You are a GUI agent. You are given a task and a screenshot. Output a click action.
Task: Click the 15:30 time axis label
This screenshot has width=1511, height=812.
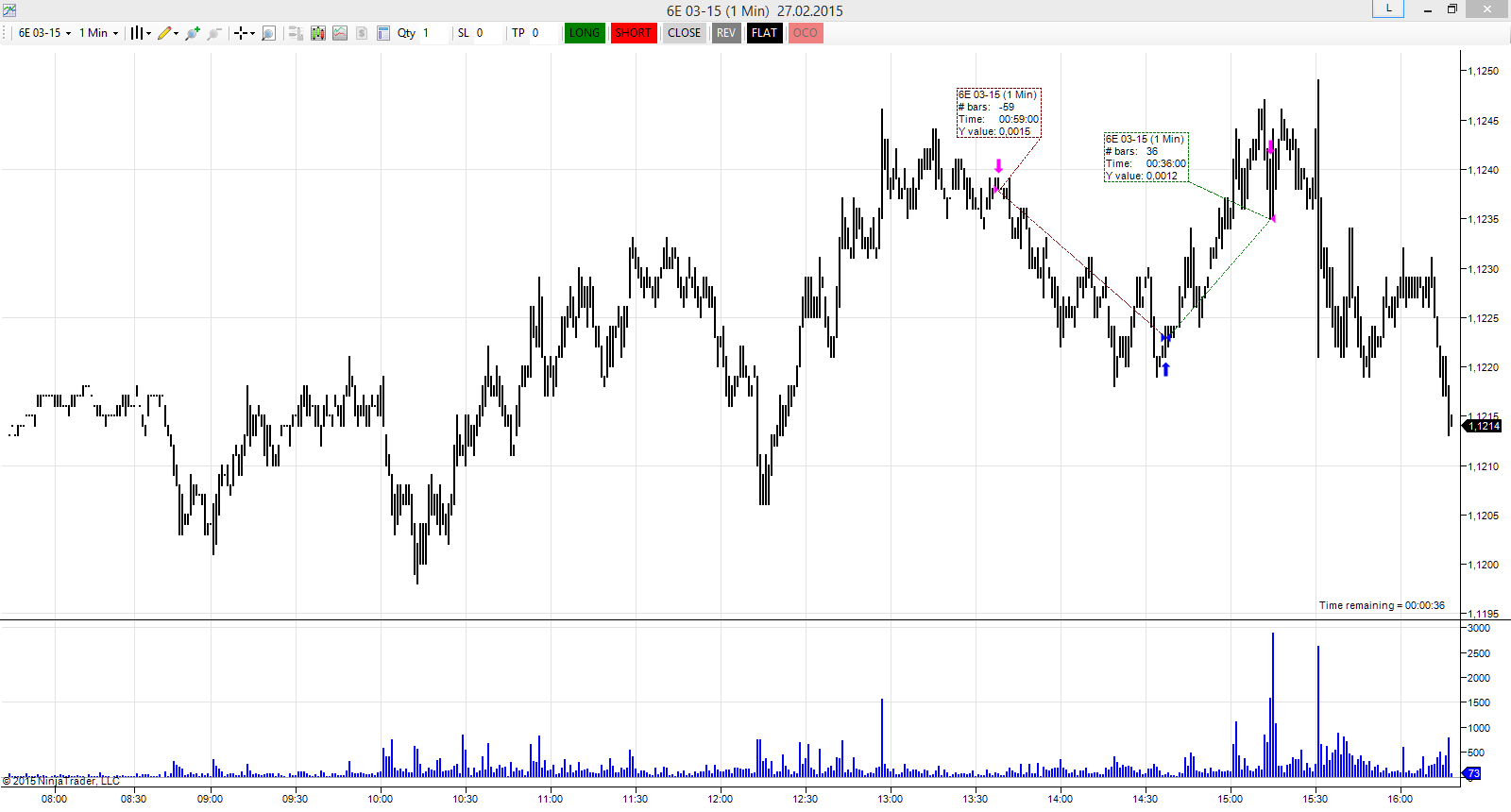click(x=1316, y=799)
